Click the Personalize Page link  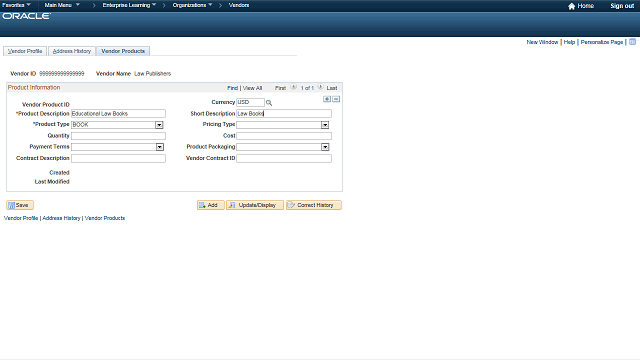tap(602, 42)
